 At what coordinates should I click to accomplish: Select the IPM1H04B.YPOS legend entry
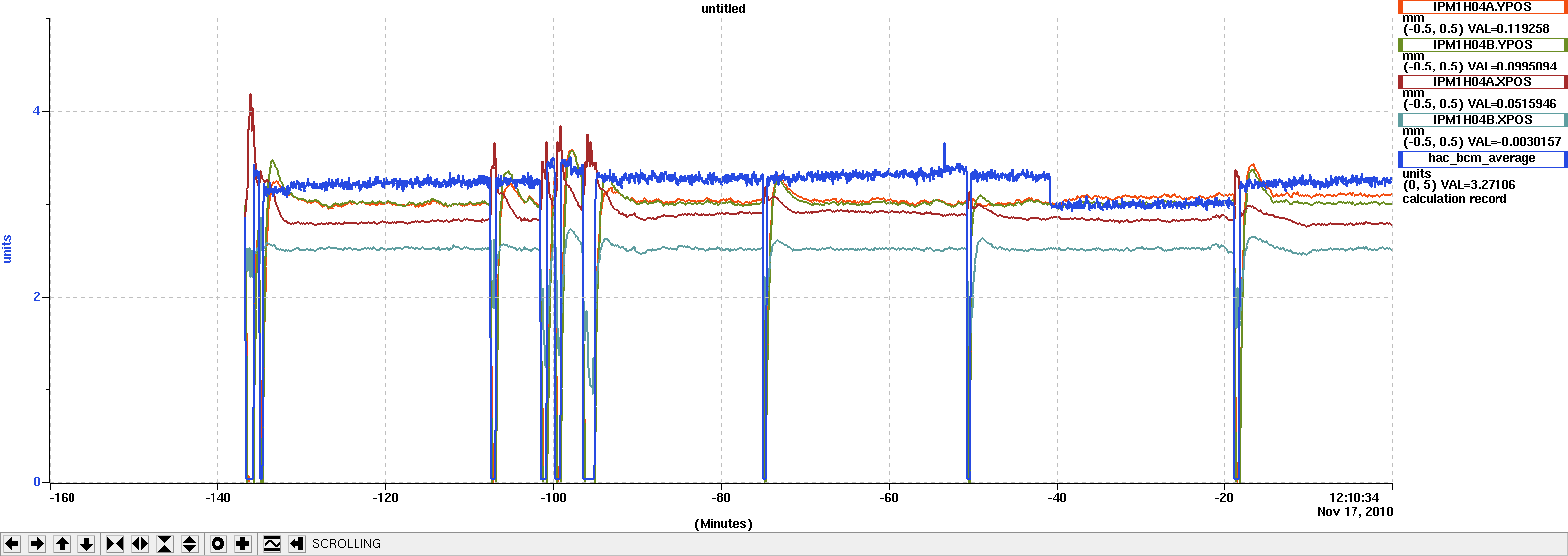(1483, 45)
